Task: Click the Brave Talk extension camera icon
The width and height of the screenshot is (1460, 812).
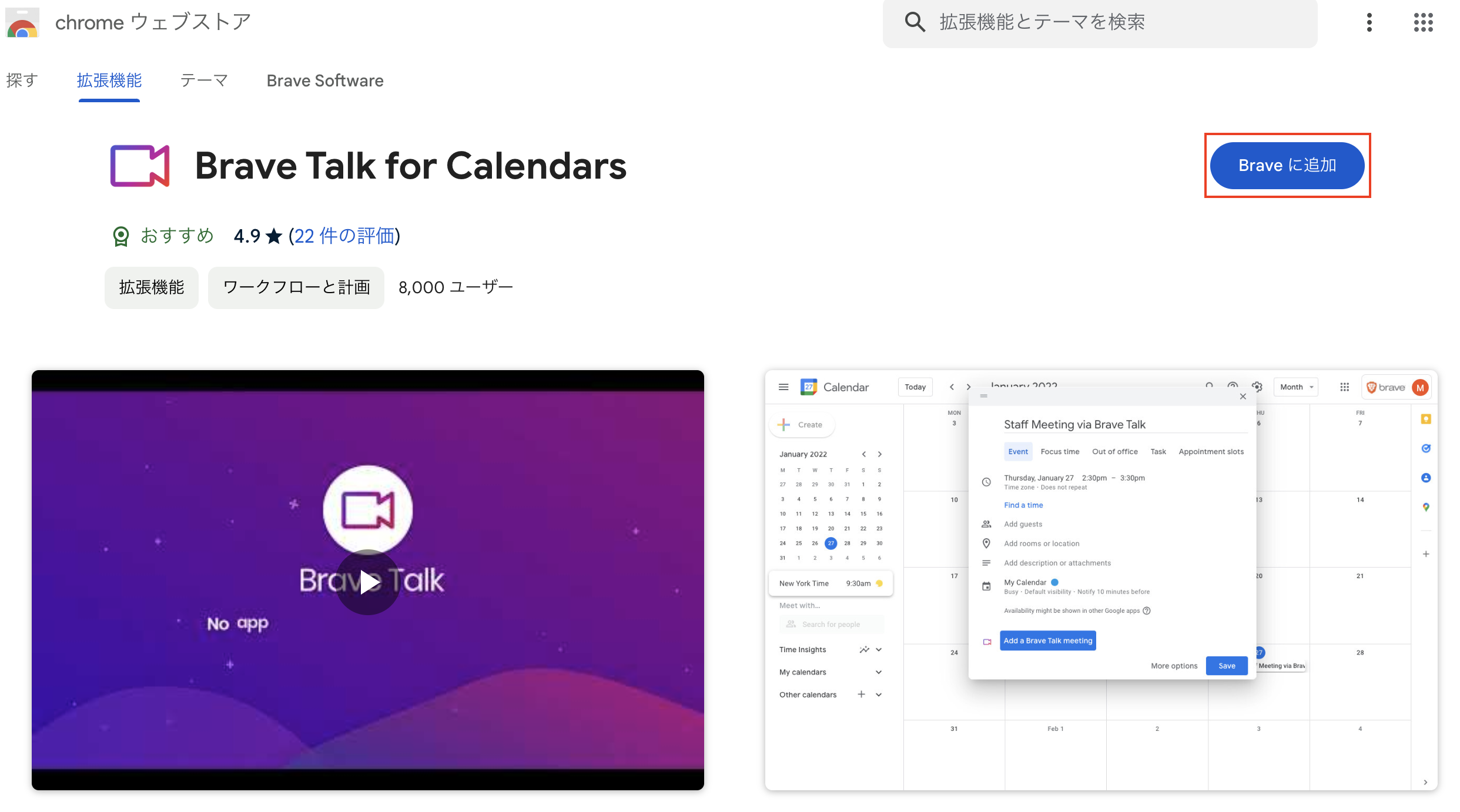Action: tap(140, 166)
